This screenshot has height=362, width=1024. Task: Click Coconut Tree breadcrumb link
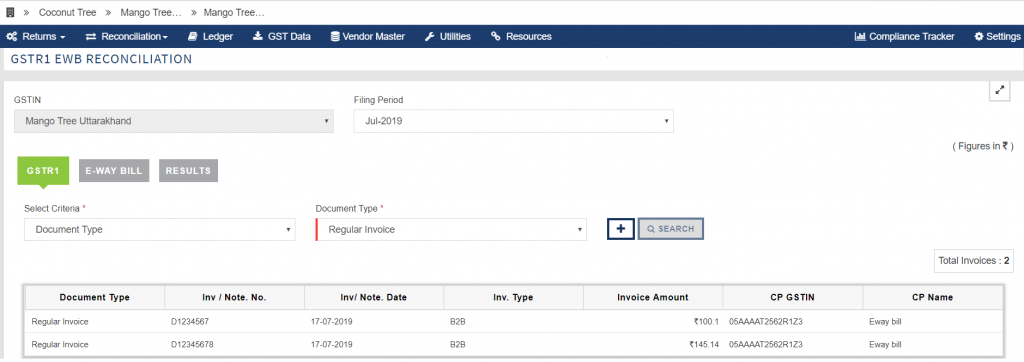67,12
